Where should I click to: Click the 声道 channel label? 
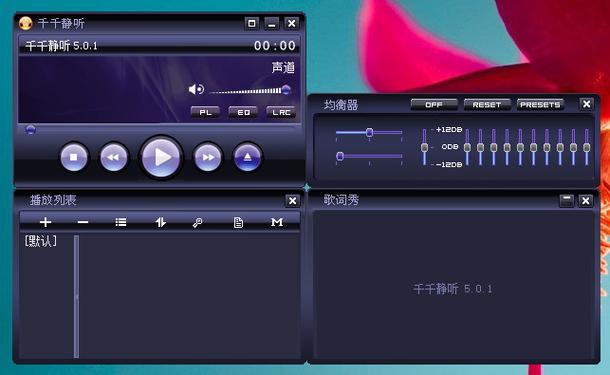pyautogui.click(x=283, y=68)
